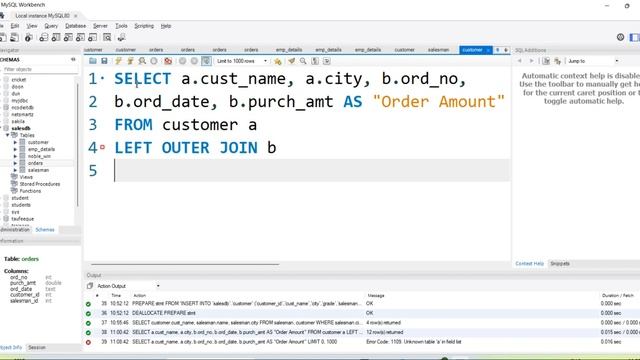Create a new view from main toolbar

[x=68, y=38]
